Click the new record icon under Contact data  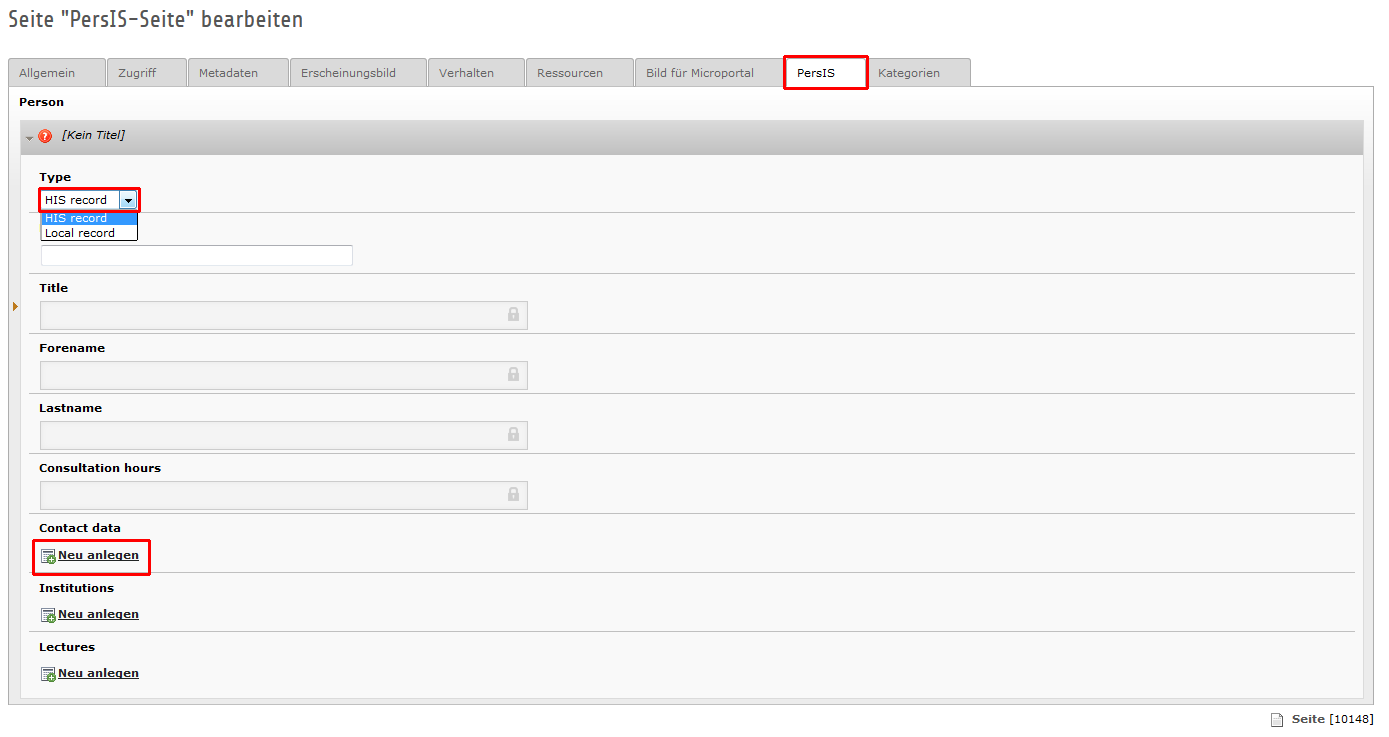point(48,556)
